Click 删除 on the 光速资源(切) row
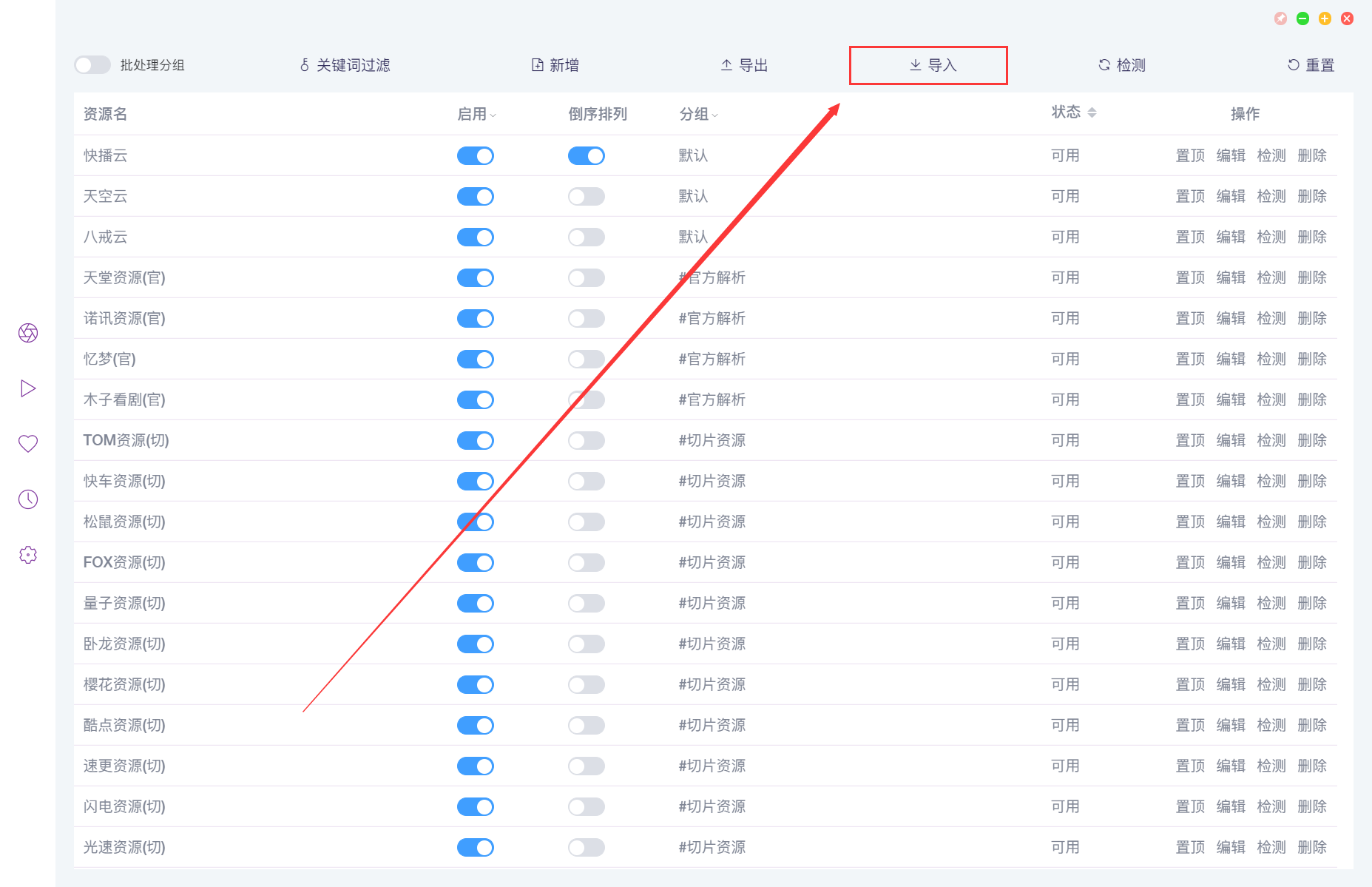 click(1312, 847)
